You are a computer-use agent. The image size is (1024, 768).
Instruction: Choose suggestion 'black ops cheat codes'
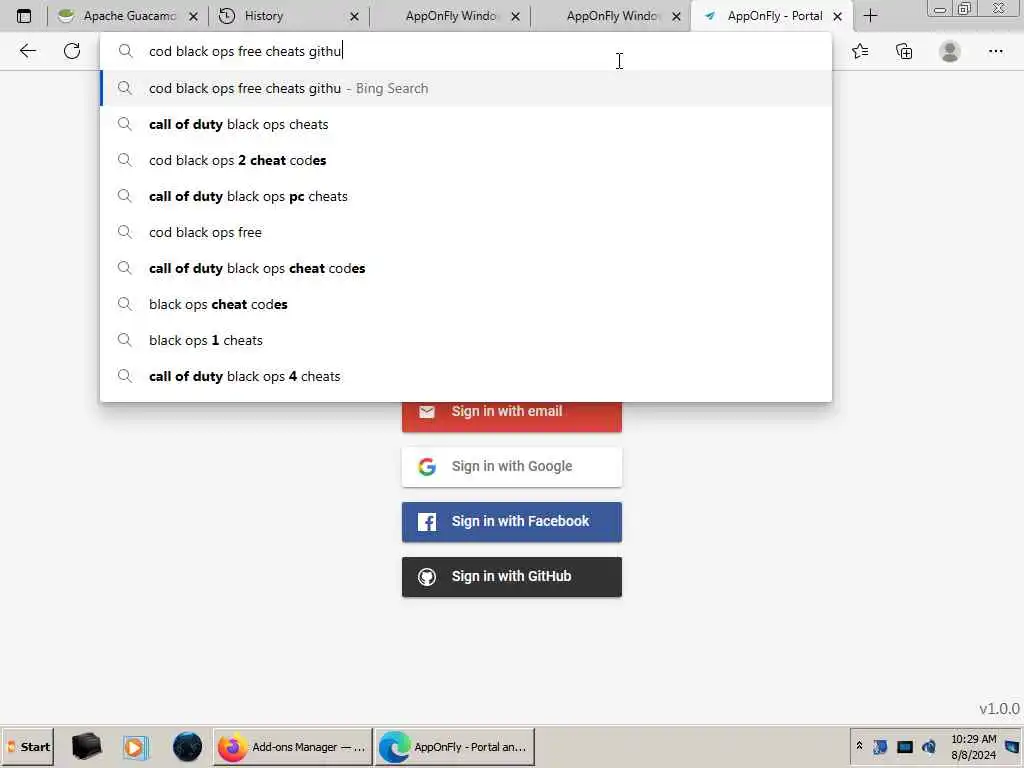466,304
